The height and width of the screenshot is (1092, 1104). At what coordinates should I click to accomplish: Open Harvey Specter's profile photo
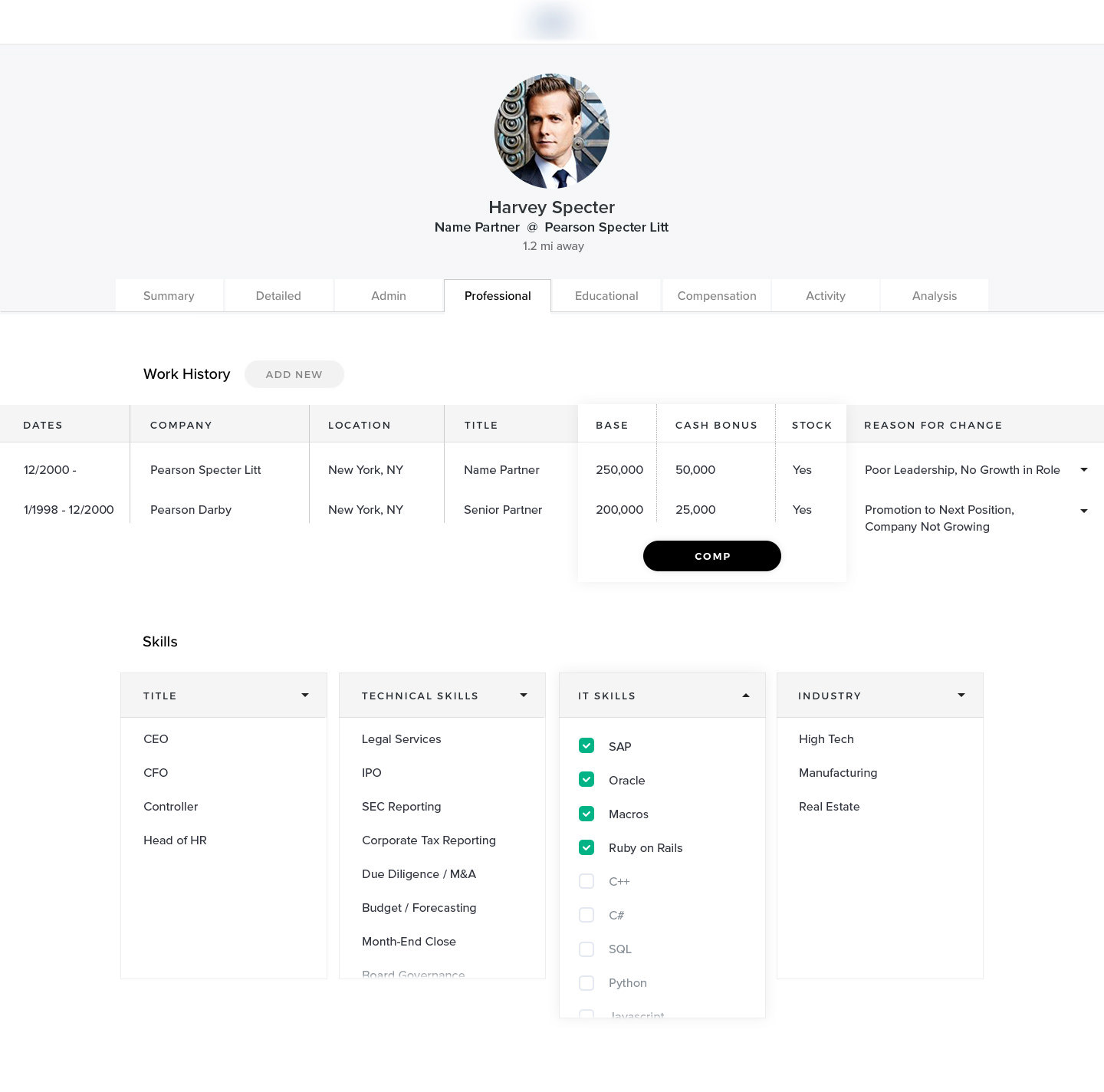point(552,131)
